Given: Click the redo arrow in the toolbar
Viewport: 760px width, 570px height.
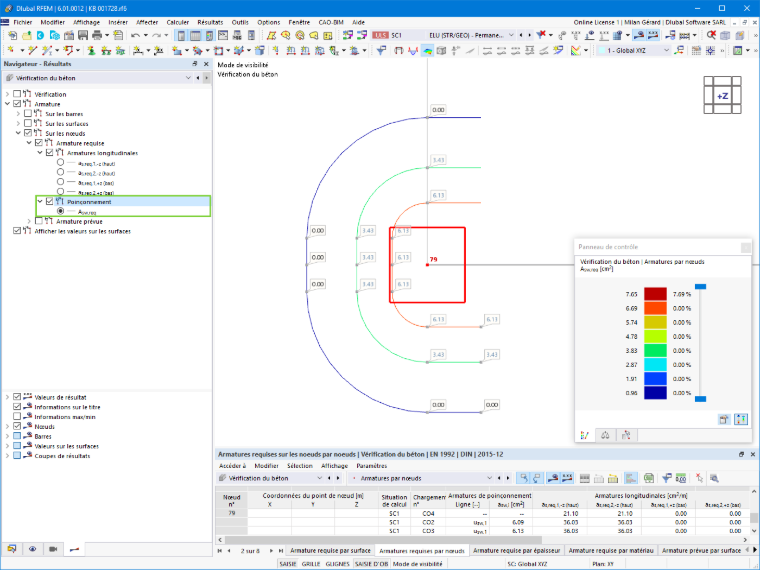Looking at the screenshot, I should click(156, 35).
